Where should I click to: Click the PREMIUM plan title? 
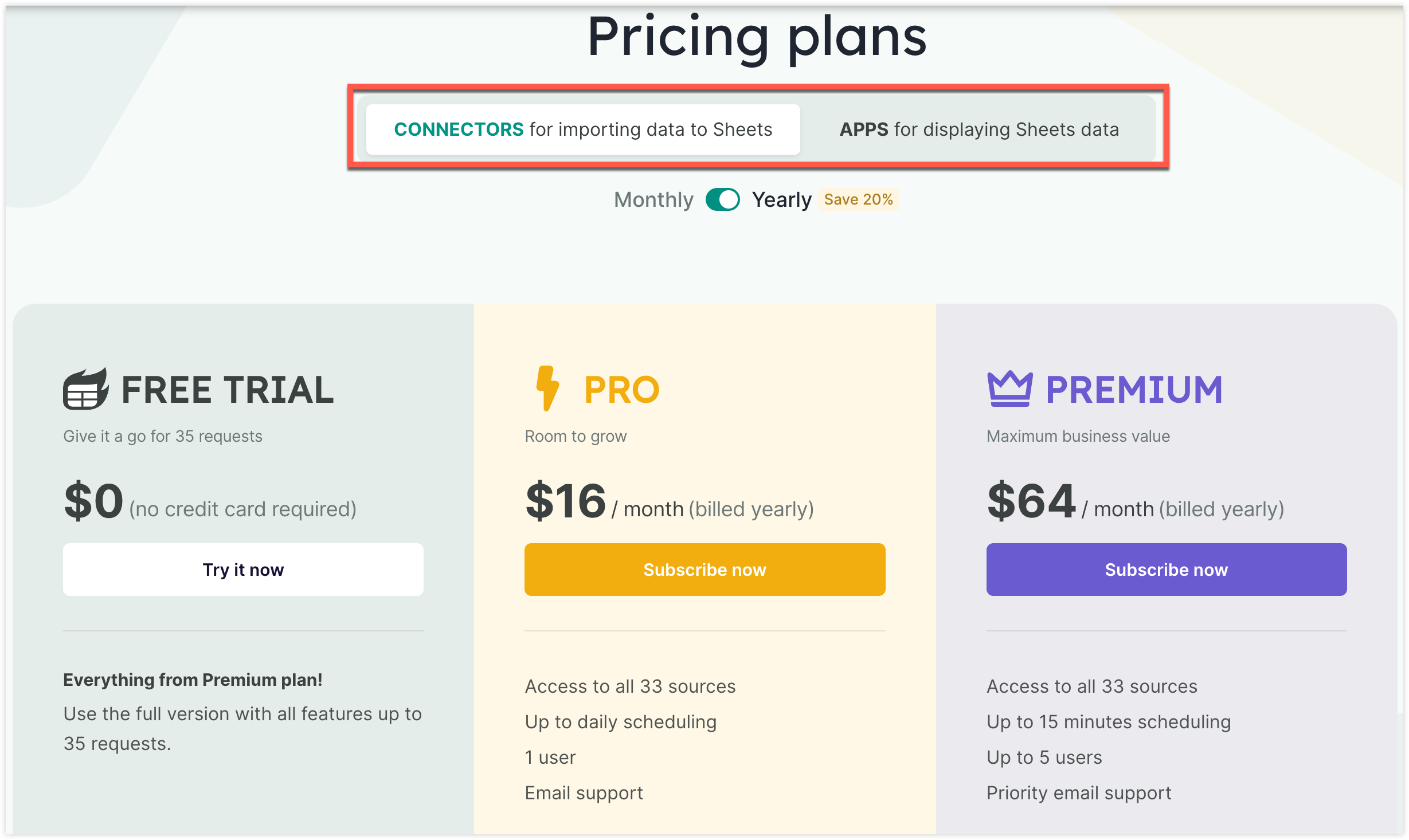[x=1134, y=390]
